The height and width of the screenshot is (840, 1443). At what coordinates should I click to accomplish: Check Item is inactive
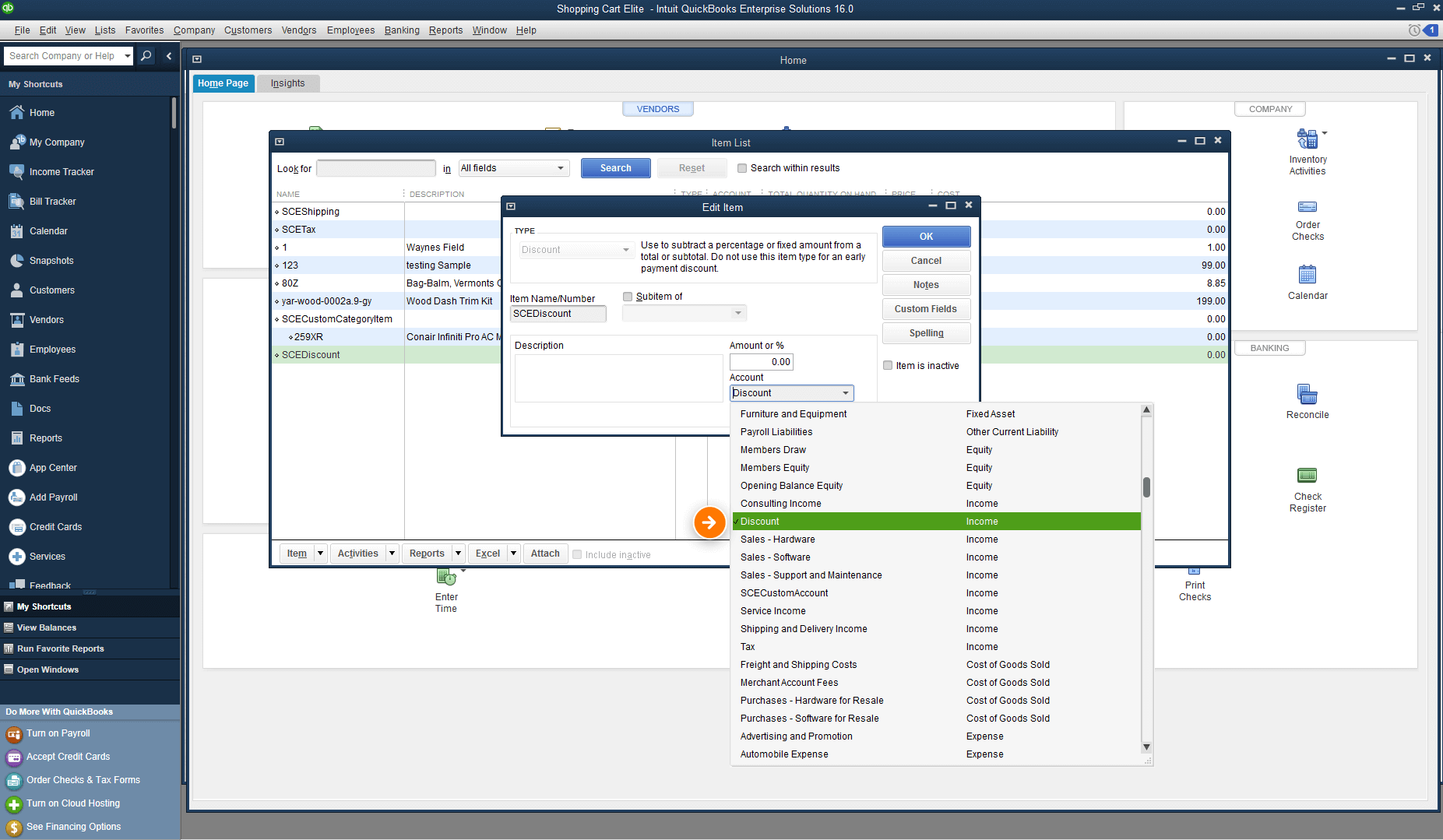coord(888,366)
